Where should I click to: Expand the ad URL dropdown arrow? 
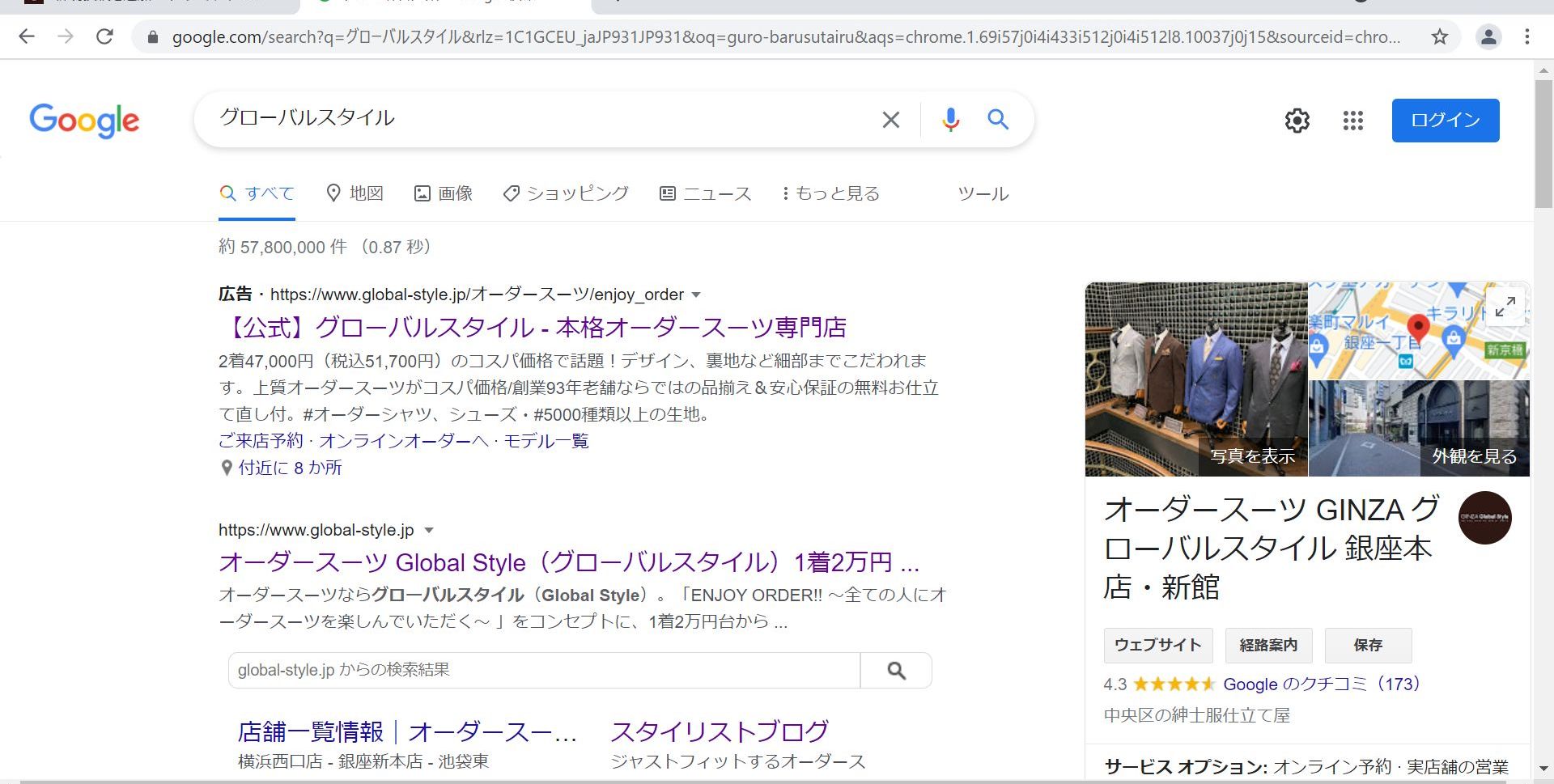click(696, 295)
